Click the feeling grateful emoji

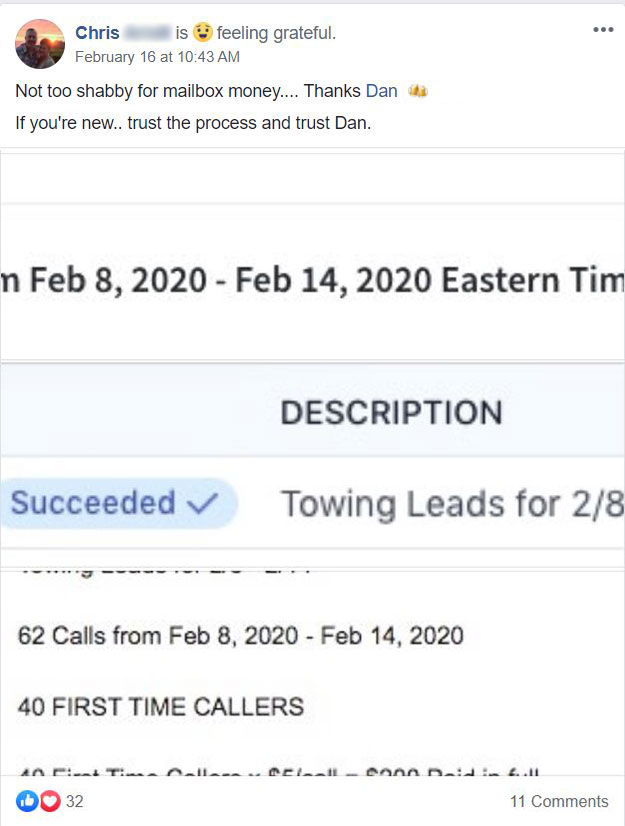point(202,32)
